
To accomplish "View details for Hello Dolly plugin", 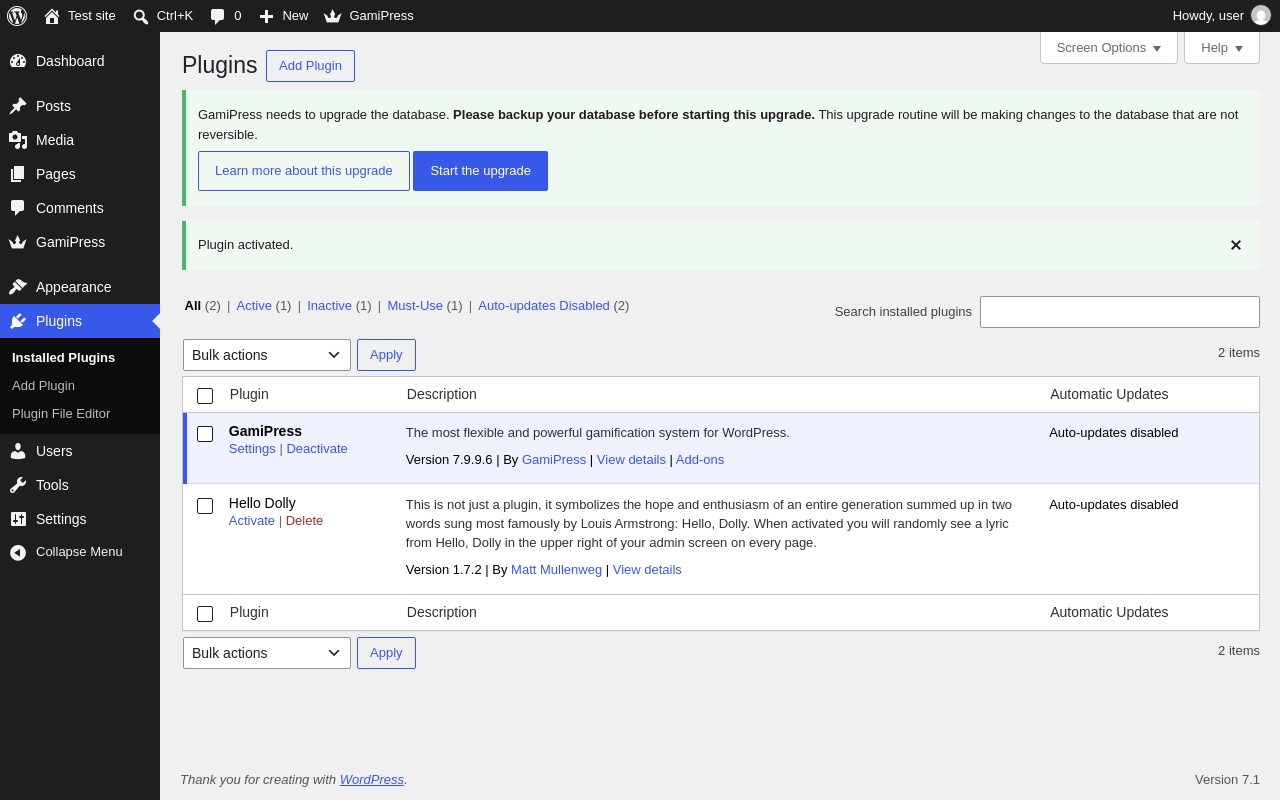I will tap(647, 570).
